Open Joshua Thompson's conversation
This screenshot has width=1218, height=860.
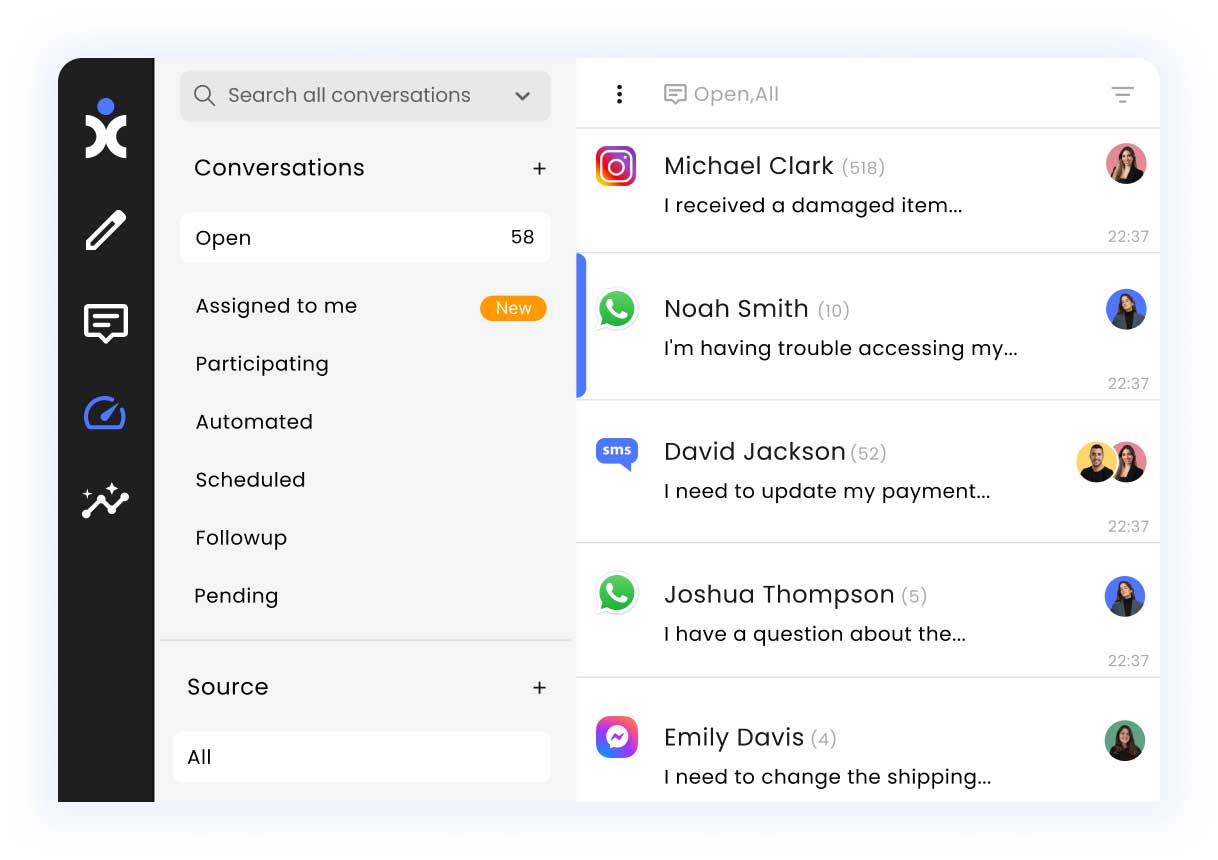pyautogui.click(x=840, y=612)
